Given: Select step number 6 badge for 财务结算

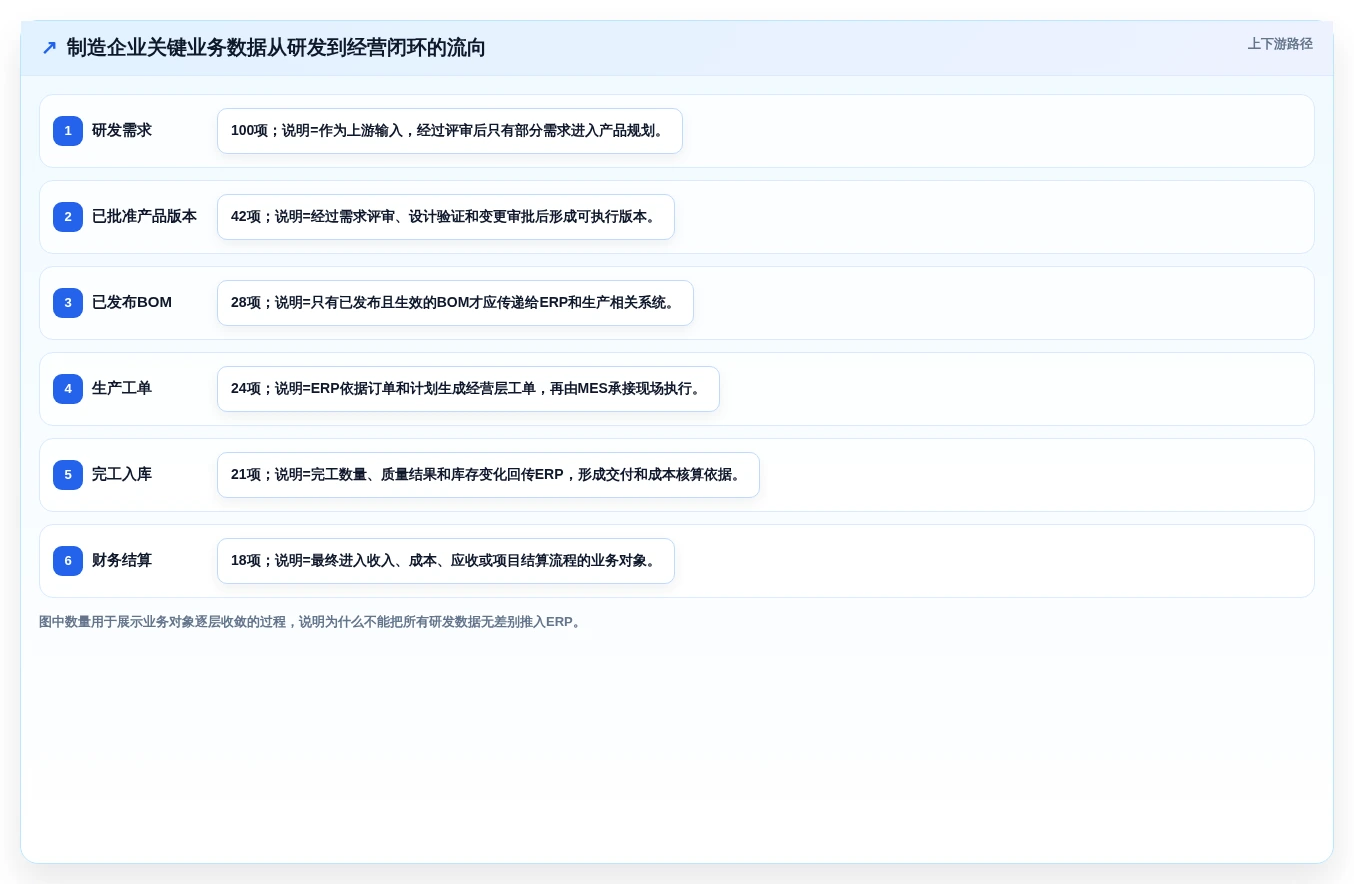Looking at the screenshot, I should click(x=68, y=561).
